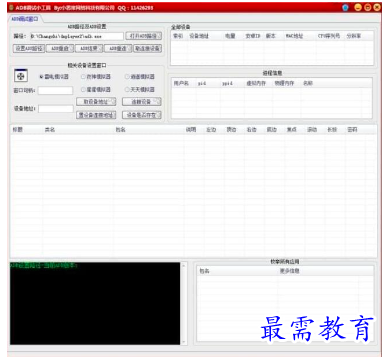
Task: Click the 更多信息 column header
Action: click(x=289, y=271)
